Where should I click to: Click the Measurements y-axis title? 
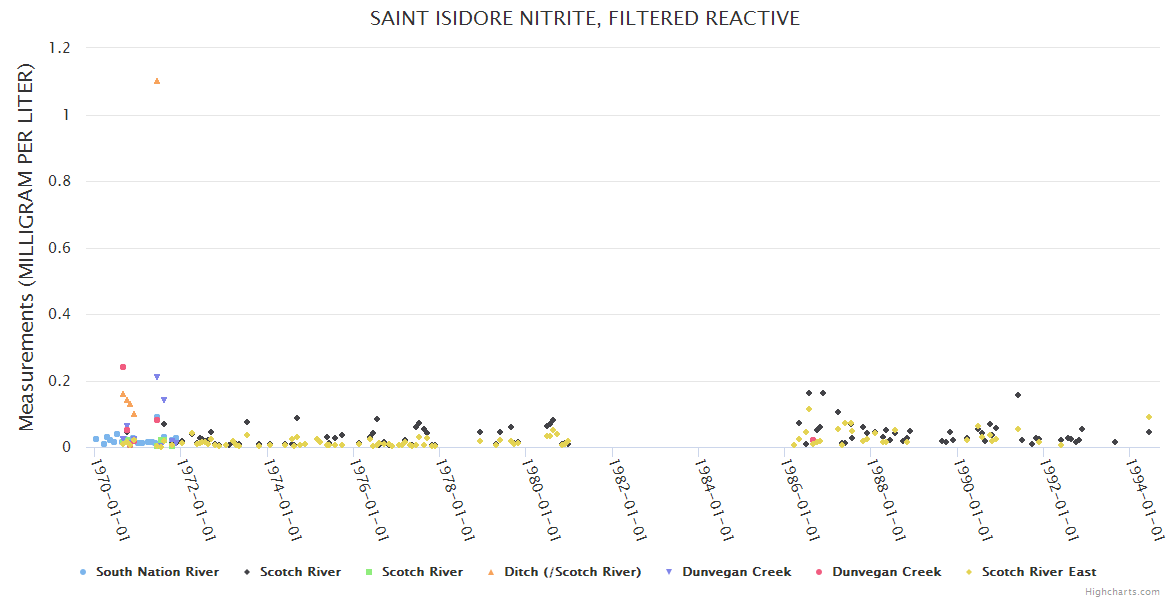(x=26, y=247)
